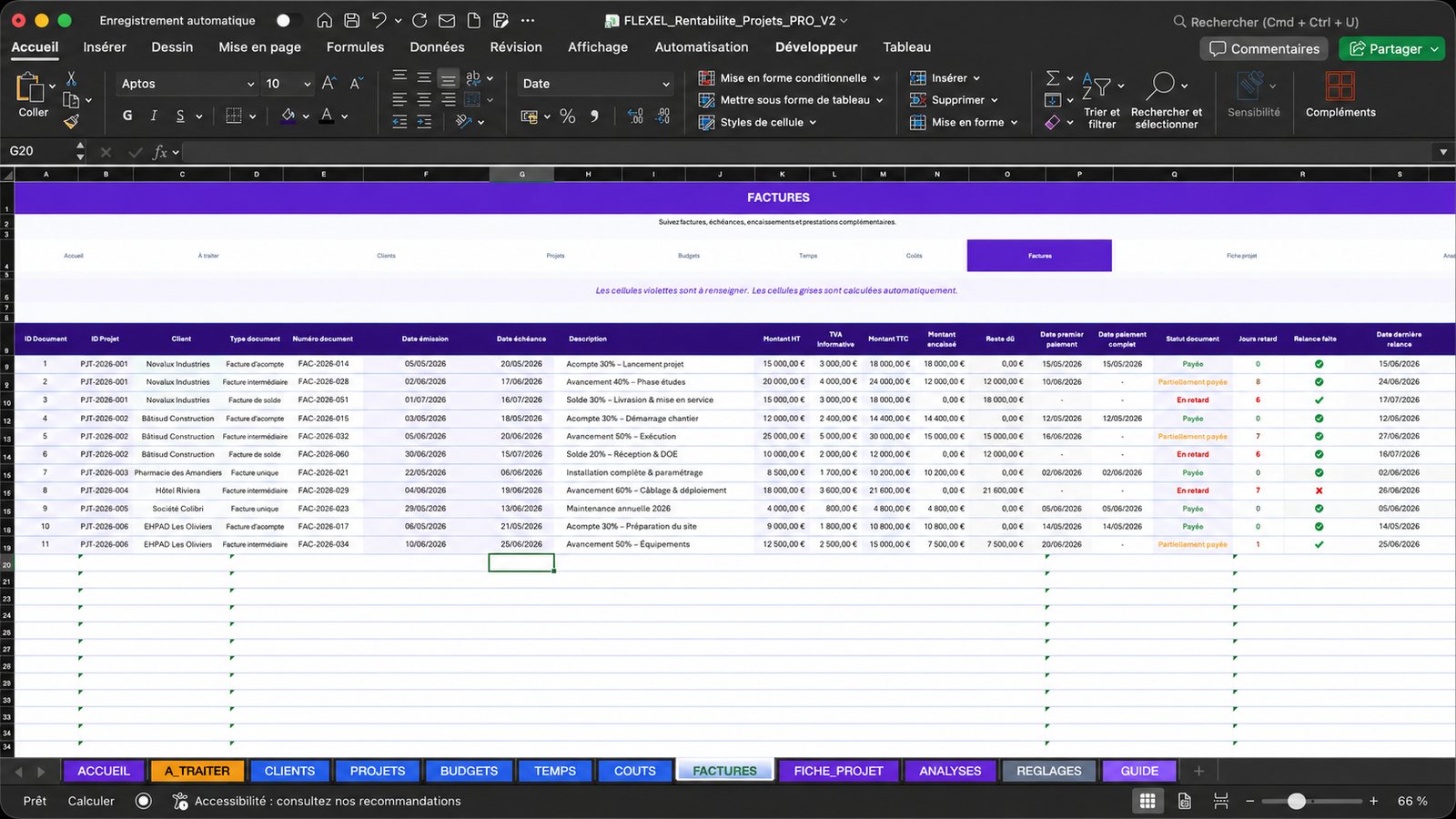Select column G header
This screenshot has height=819, width=1456.
(x=521, y=174)
